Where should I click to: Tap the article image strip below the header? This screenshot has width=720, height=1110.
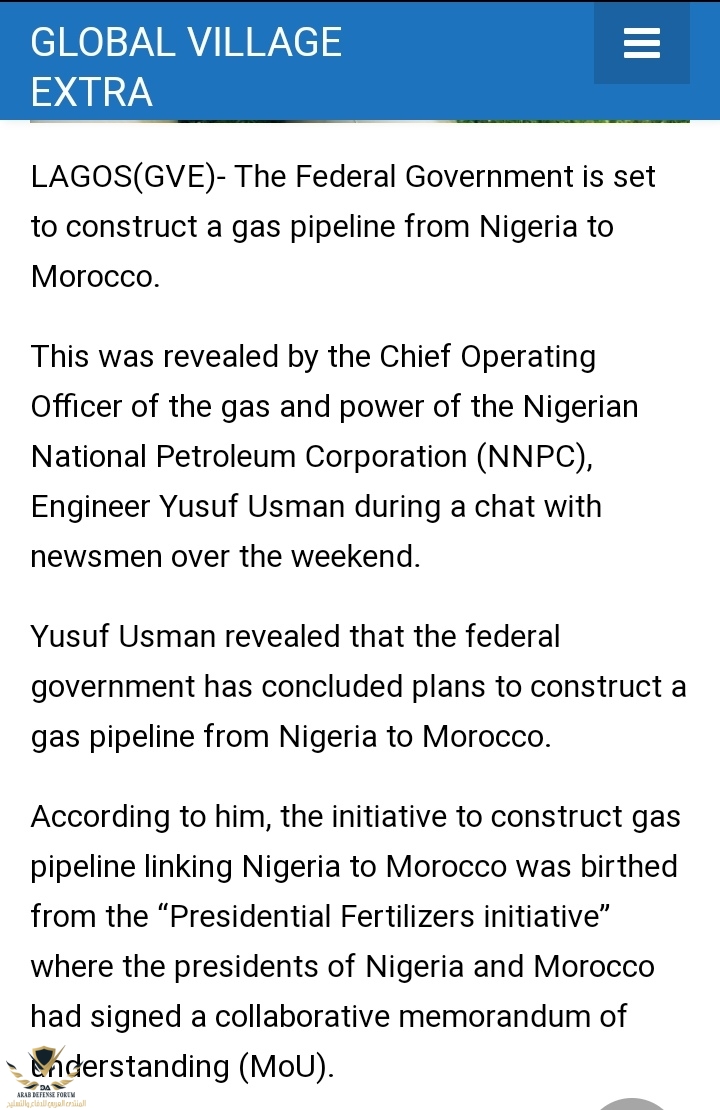coord(360,121)
